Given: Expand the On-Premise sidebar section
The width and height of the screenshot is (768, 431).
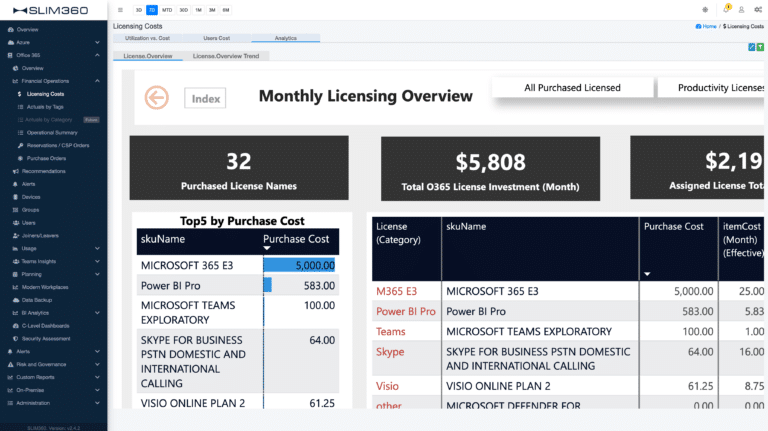Looking at the screenshot, I should [x=53, y=390].
